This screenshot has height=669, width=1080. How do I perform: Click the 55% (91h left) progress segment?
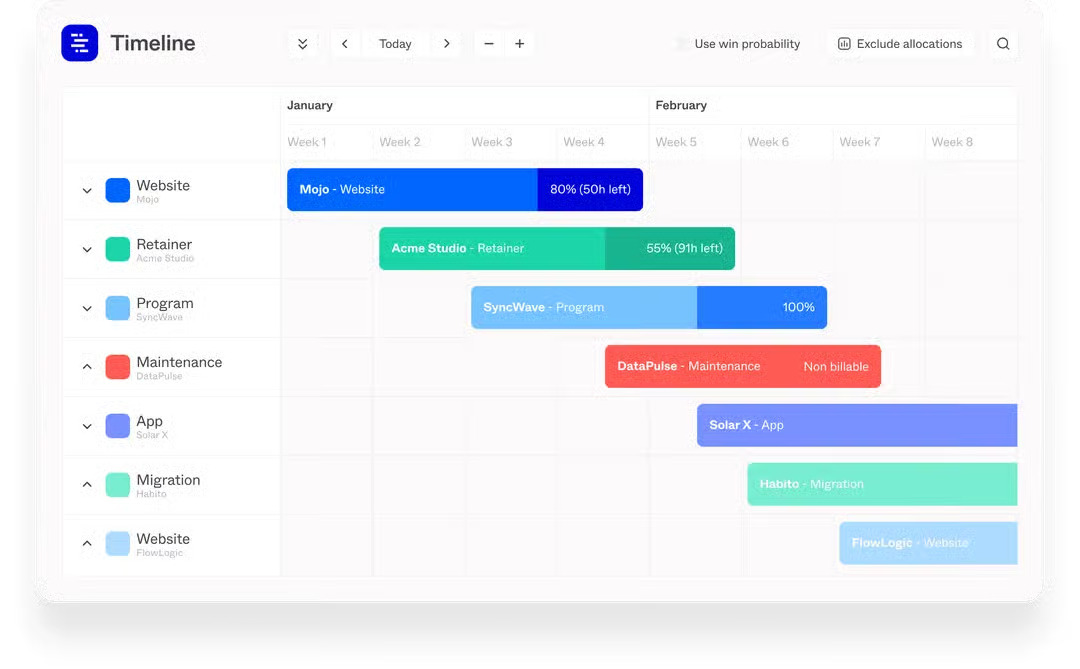click(x=670, y=248)
